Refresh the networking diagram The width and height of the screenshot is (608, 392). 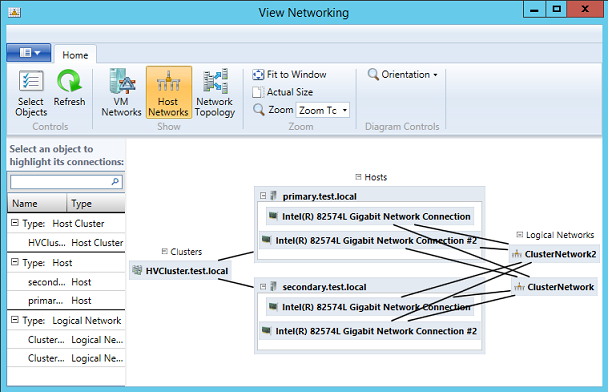[x=69, y=88]
